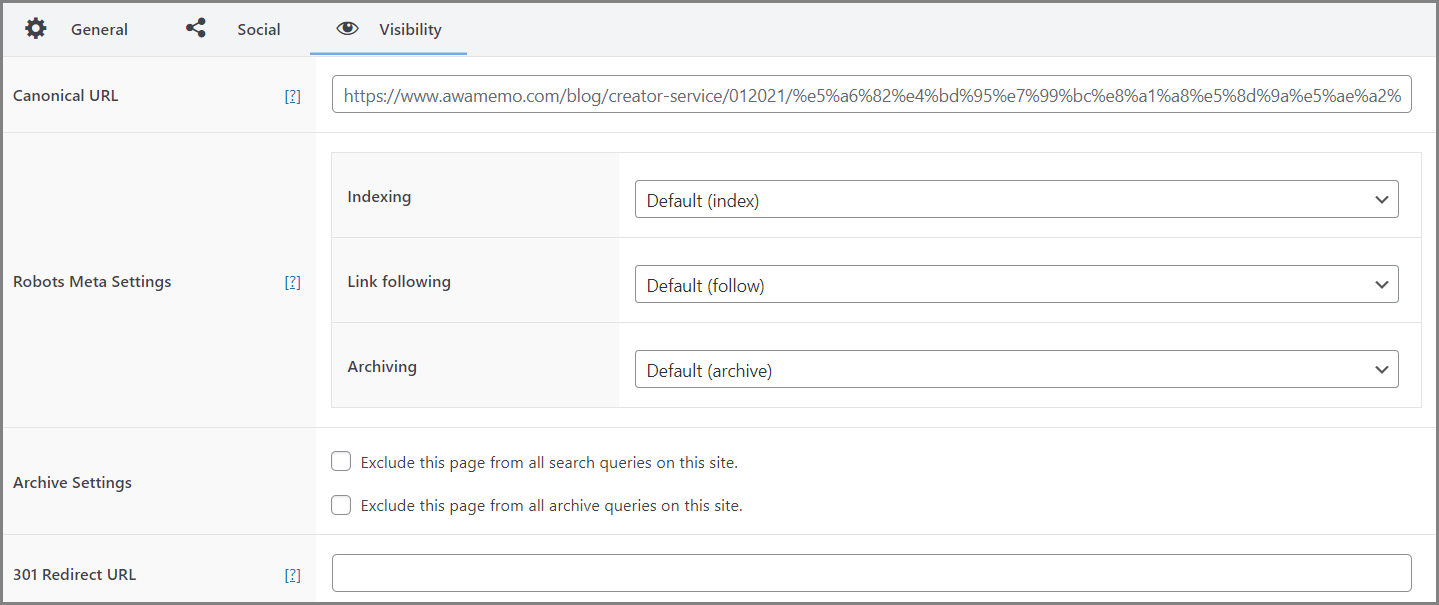
Task: Open the 301 Redirect URL help [?]
Action: [x=292, y=575]
